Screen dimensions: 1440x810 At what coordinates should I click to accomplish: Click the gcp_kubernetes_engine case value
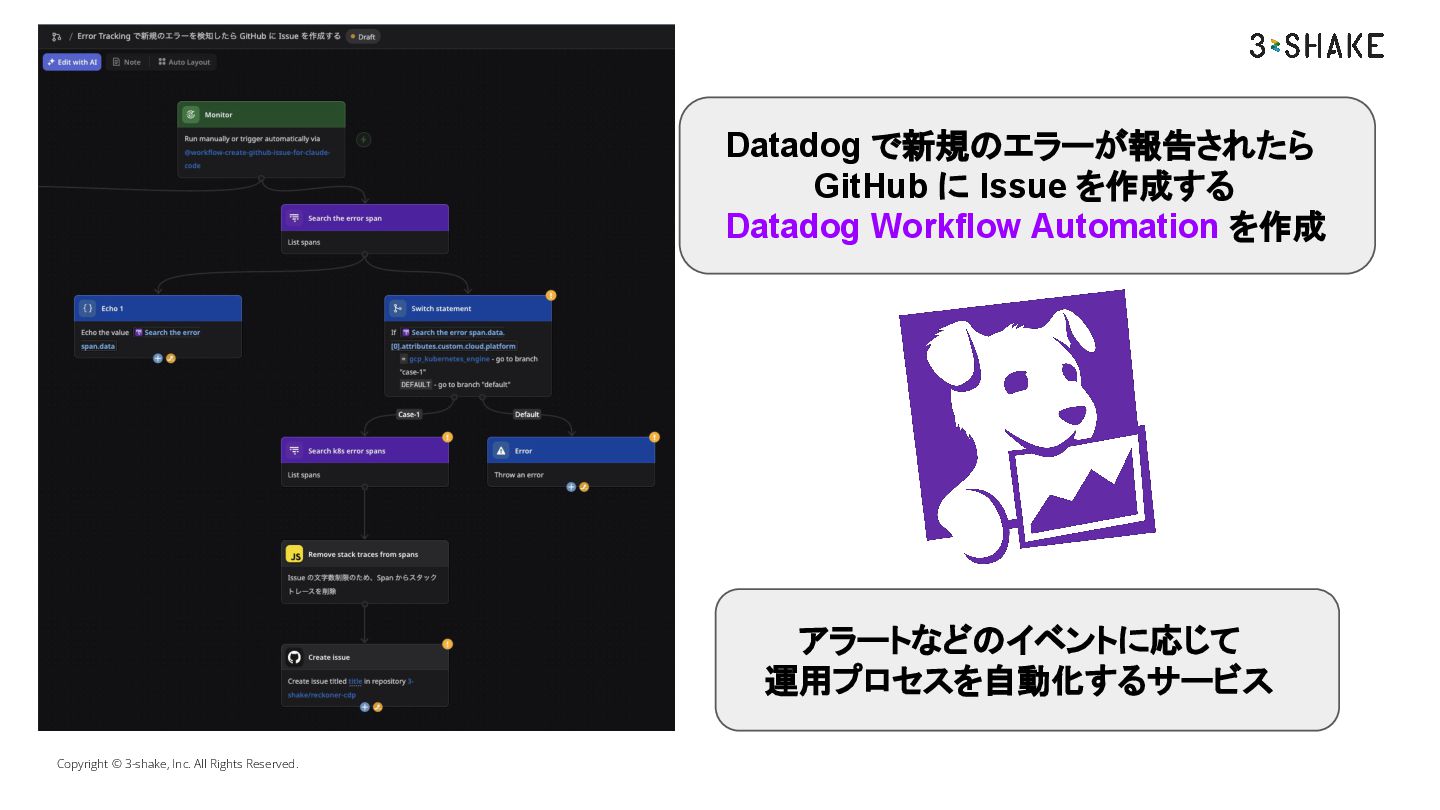pos(449,358)
